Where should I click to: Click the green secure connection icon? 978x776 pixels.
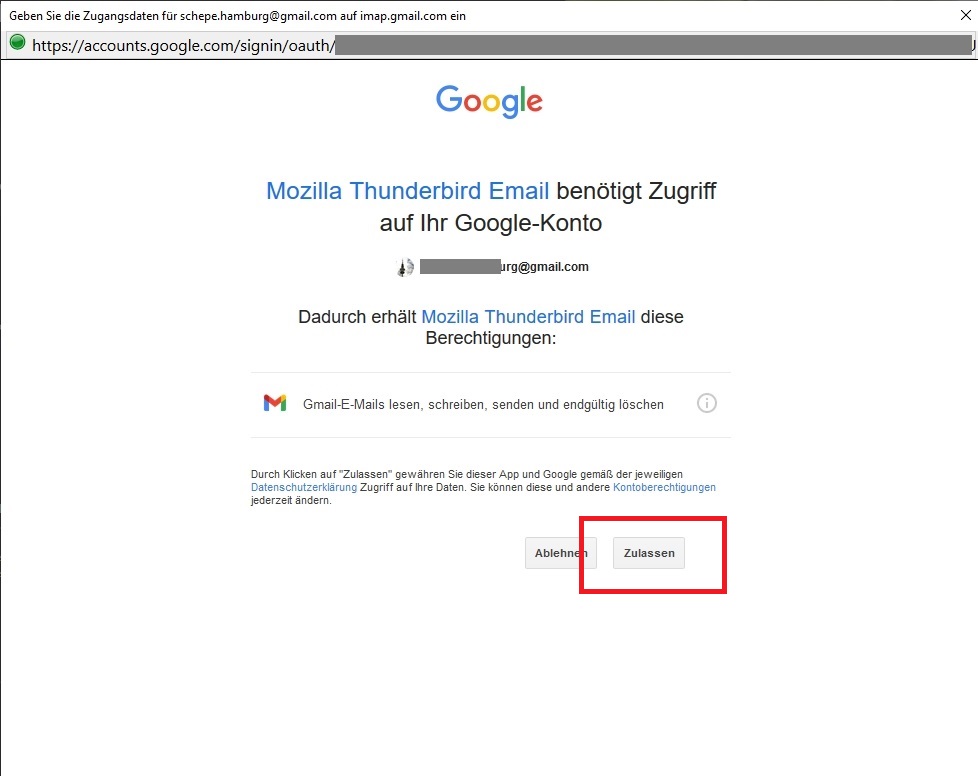pos(17,43)
